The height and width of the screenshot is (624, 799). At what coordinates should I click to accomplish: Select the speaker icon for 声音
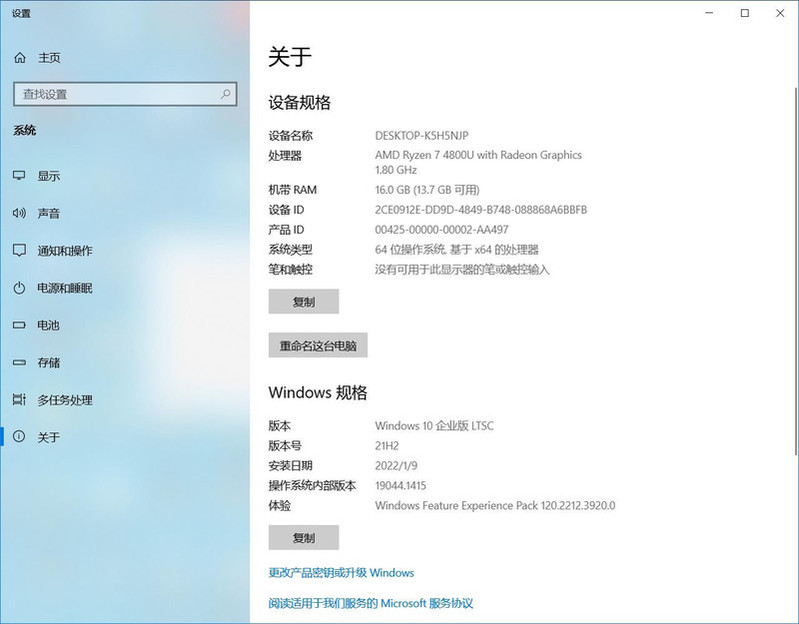pos(19,213)
